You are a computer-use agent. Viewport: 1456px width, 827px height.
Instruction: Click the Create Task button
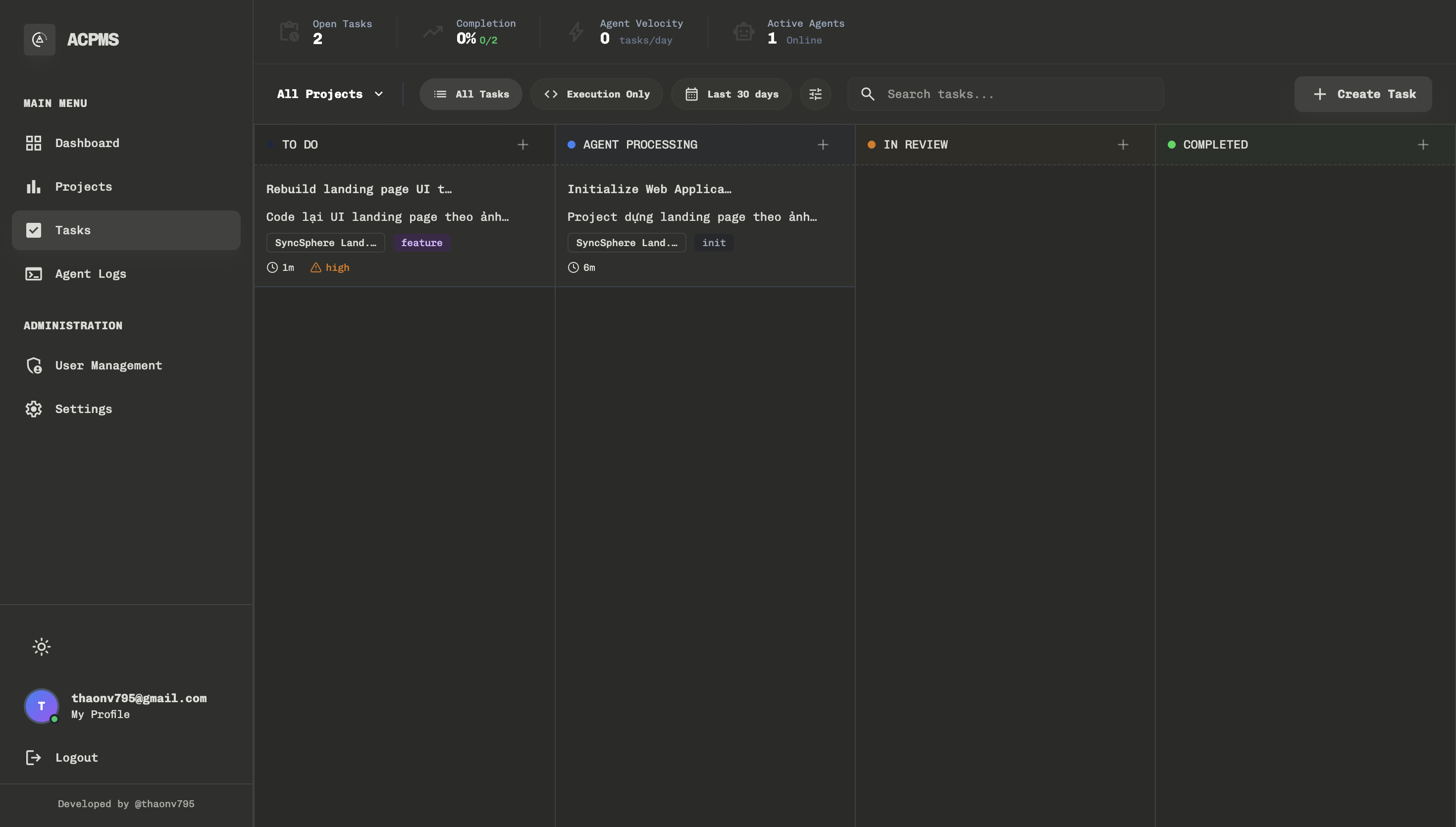pyautogui.click(x=1363, y=94)
